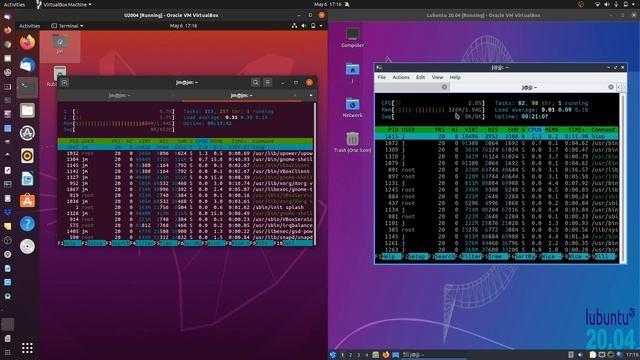
Task: Open LibreOffice Writer in Ubuntu guest dock
Action: point(27,178)
